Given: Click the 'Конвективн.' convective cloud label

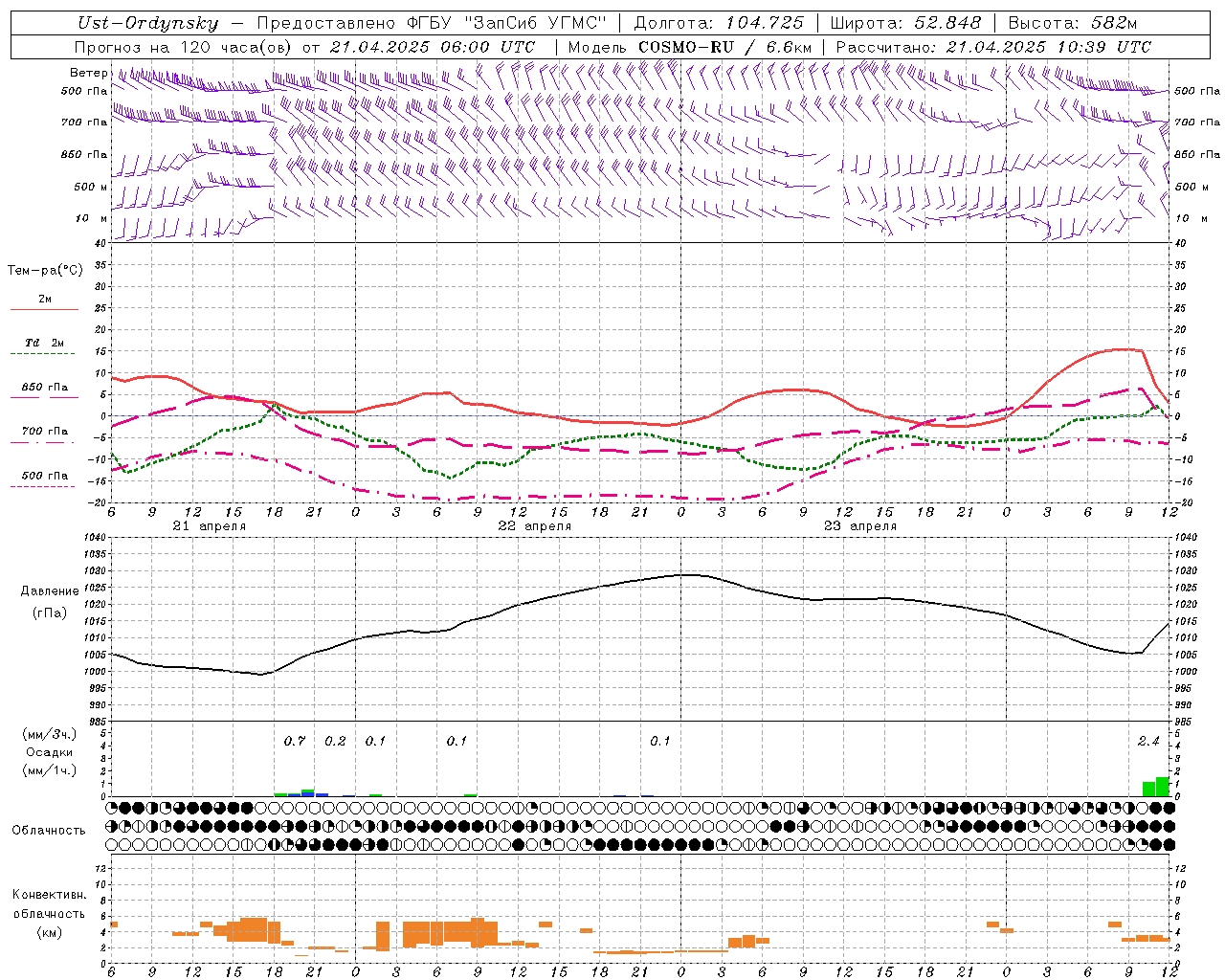Looking at the screenshot, I should (x=49, y=895).
